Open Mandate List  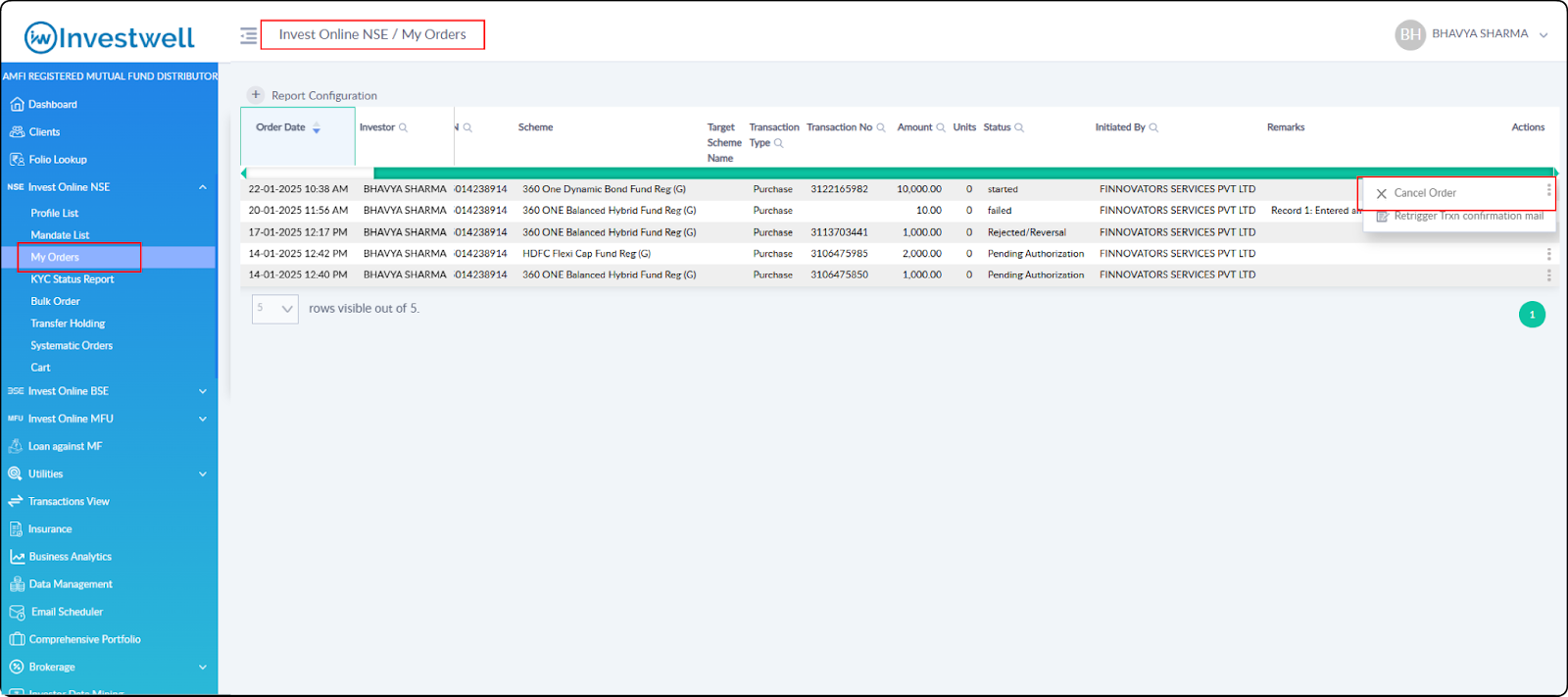point(60,235)
